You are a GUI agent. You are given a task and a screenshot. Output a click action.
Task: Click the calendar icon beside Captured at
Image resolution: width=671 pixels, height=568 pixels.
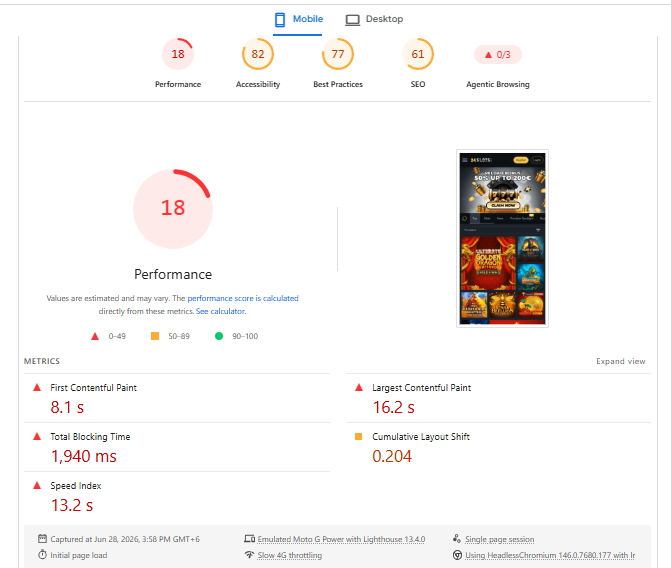42,538
